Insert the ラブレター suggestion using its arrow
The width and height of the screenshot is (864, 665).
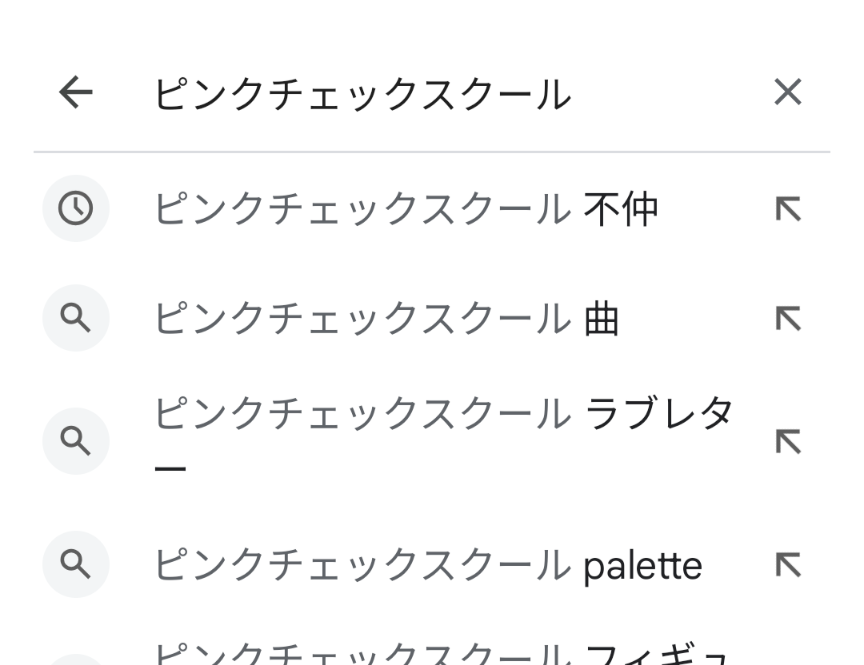click(788, 440)
